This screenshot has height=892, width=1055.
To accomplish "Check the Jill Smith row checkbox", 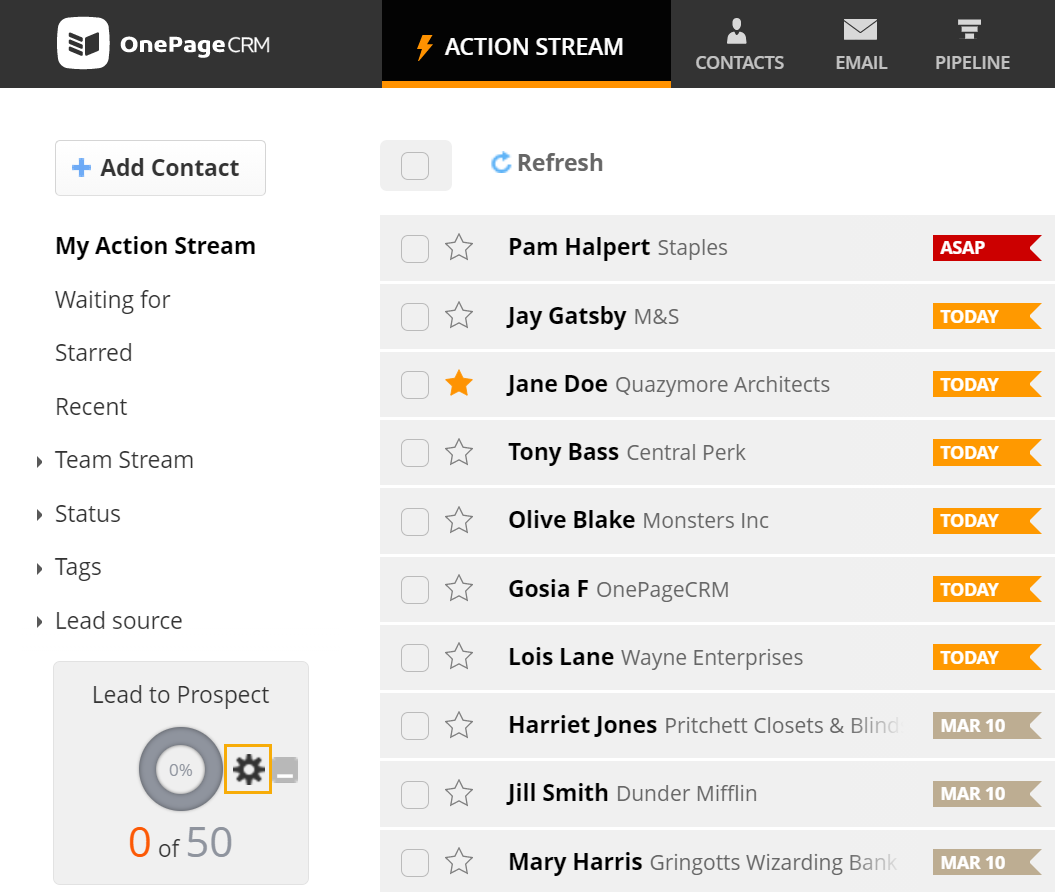I will (415, 794).
